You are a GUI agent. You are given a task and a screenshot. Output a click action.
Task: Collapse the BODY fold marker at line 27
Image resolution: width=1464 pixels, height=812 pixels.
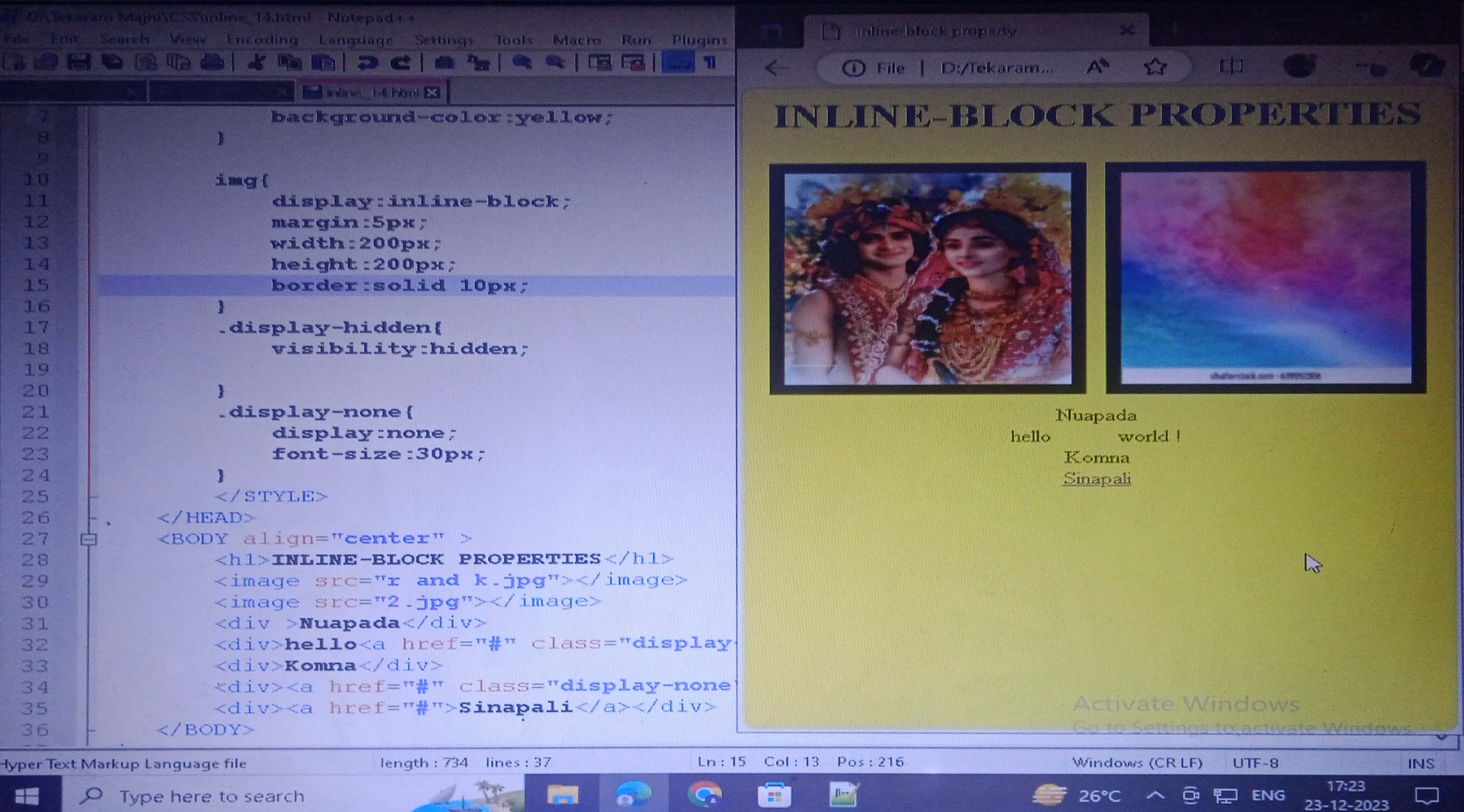click(89, 539)
